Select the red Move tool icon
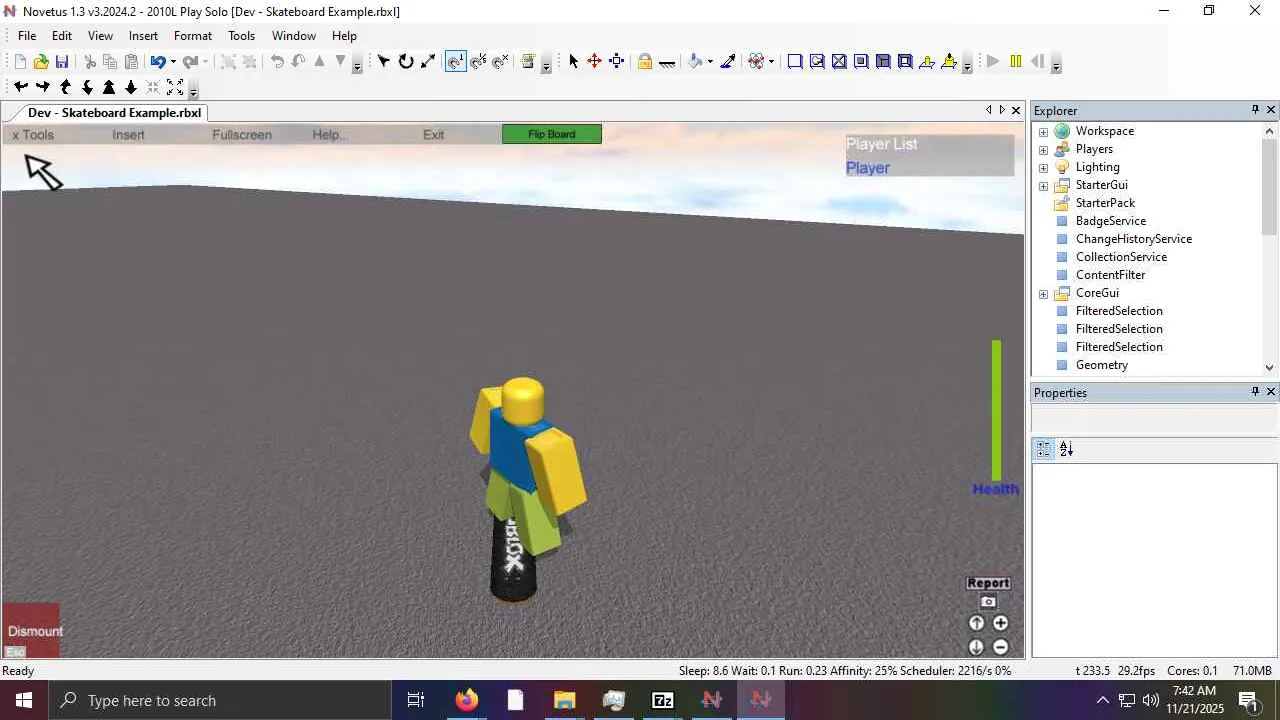Image resolution: width=1280 pixels, height=720 pixels. (594, 62)
